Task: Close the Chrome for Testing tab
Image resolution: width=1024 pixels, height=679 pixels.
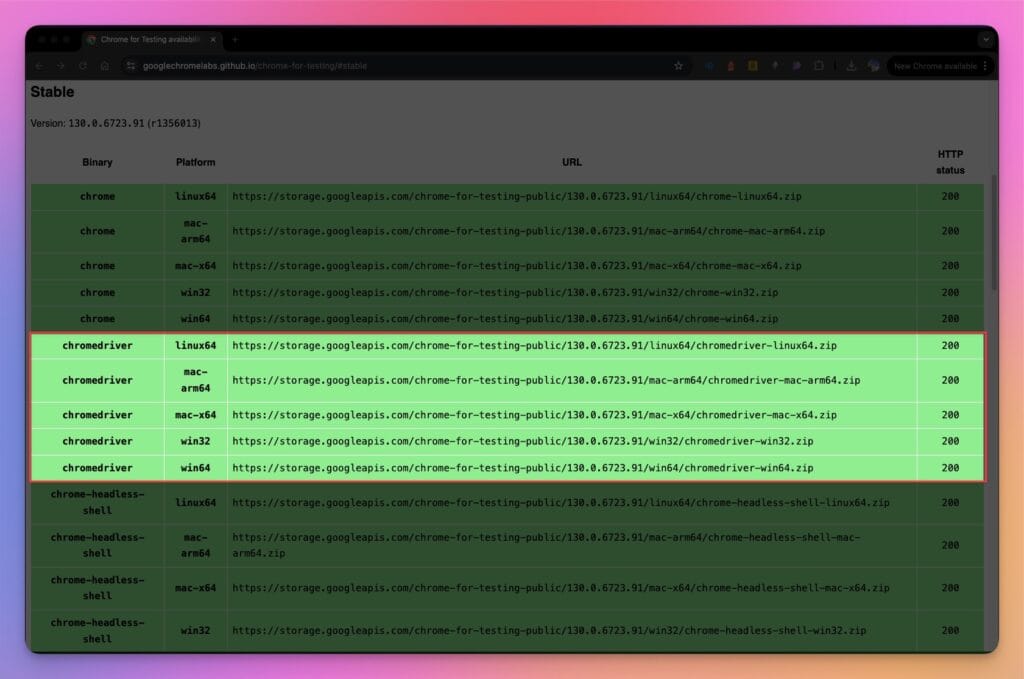Action: (213, 40)
